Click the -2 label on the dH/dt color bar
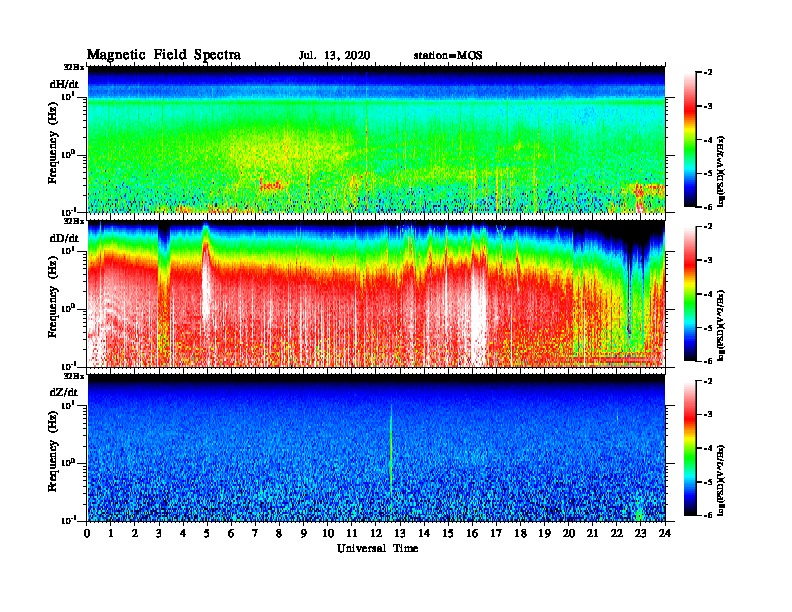The height and width of the screenshot is (612, 792). click(x=708, y=73)
